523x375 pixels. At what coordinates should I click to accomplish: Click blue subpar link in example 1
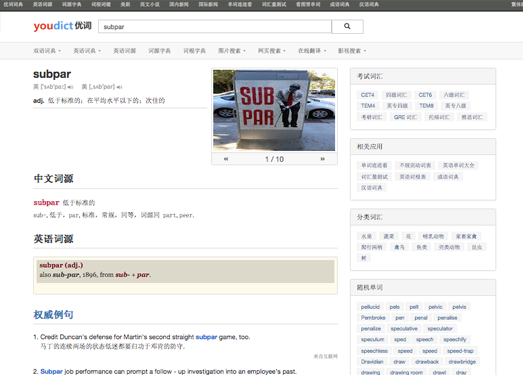point(206,337)
